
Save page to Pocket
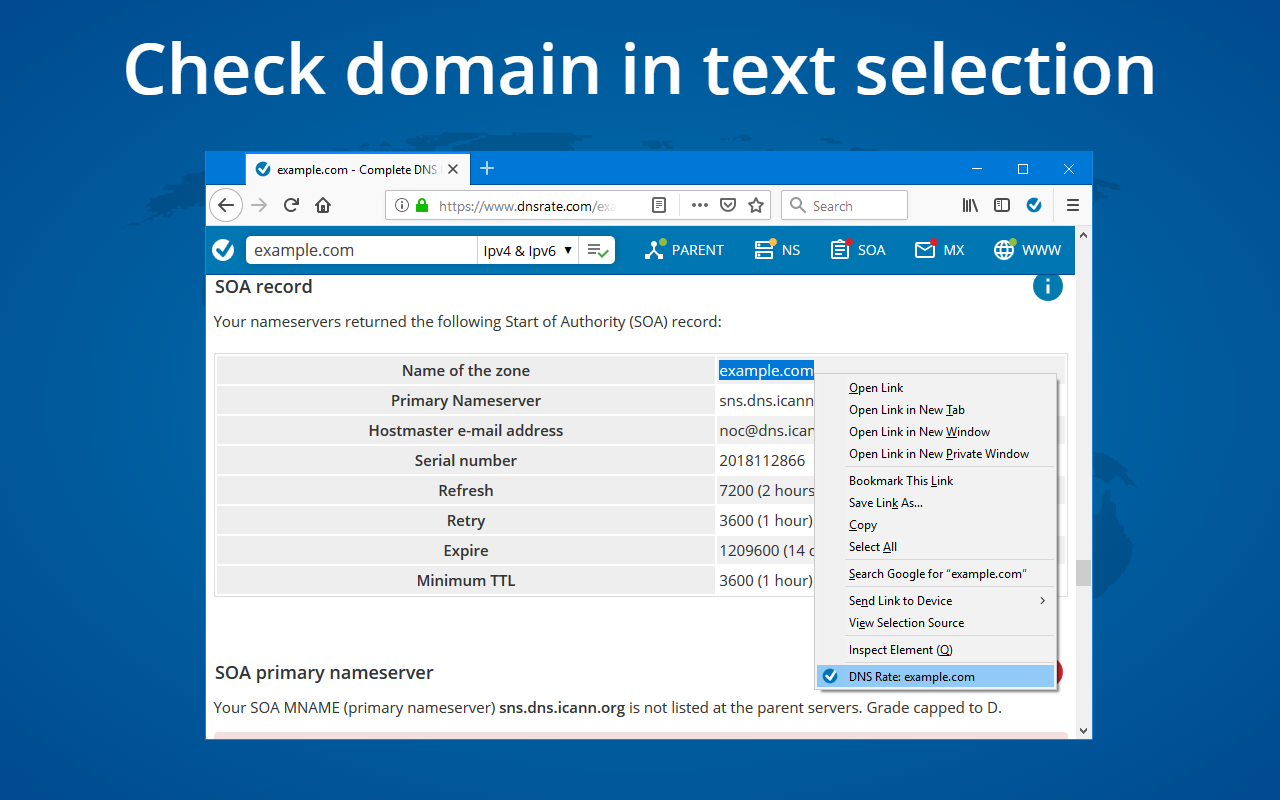coord(729,205)
